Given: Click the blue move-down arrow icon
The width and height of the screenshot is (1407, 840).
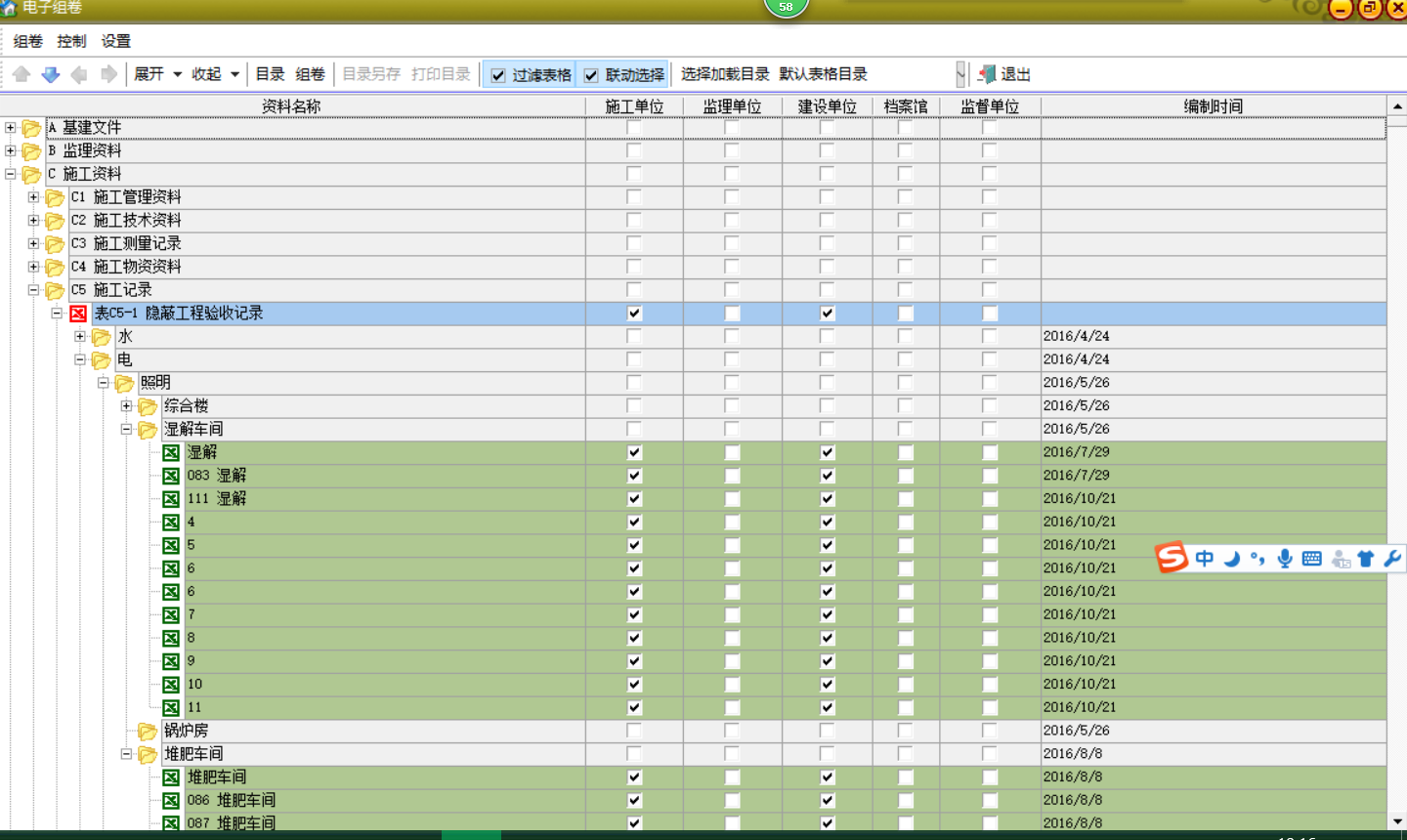Looking at the screenshot, I should (x=51, y=74).
